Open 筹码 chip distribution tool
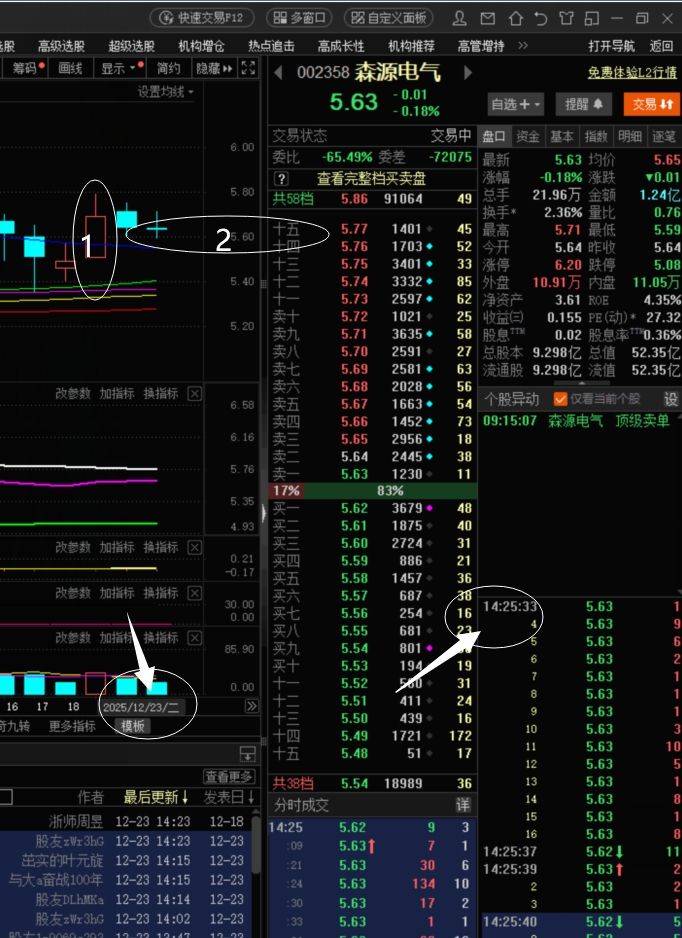 pos(25,68)
